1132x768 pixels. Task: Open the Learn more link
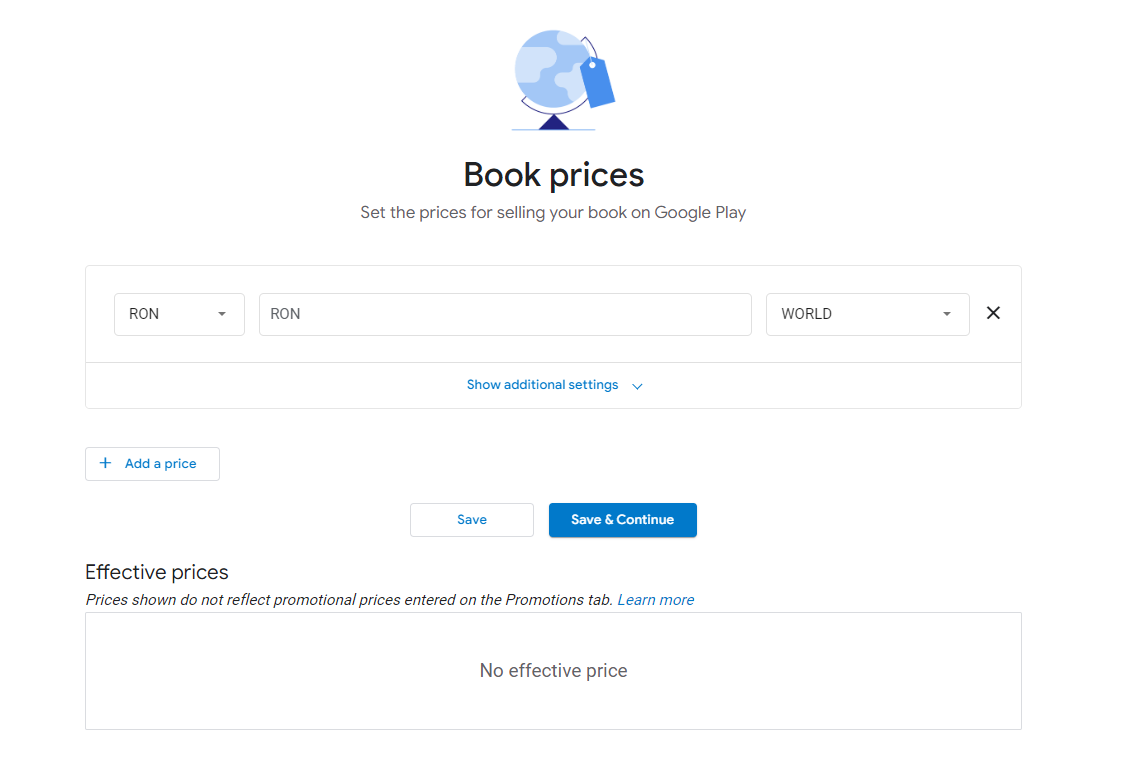[655, 599]
